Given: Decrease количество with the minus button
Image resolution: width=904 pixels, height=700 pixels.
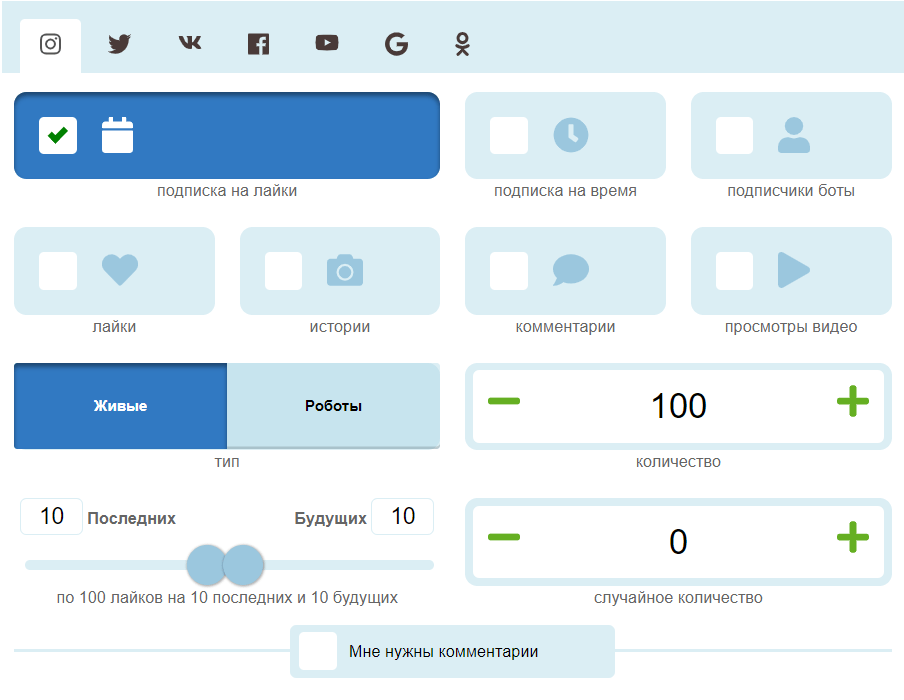Looking at the screenshot, I should point(504,402).
